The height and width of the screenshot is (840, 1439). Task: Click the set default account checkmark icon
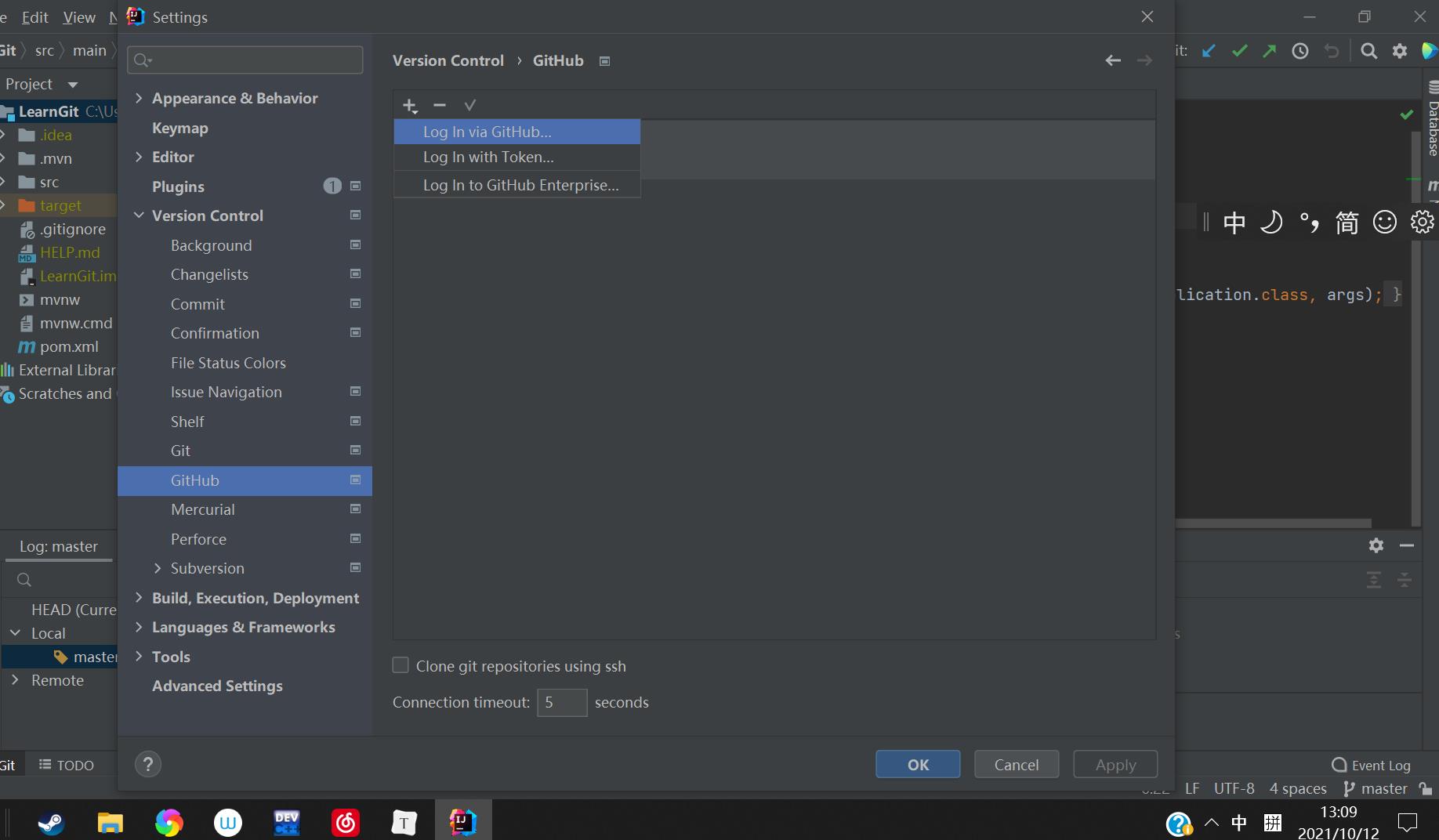[470, 105]
